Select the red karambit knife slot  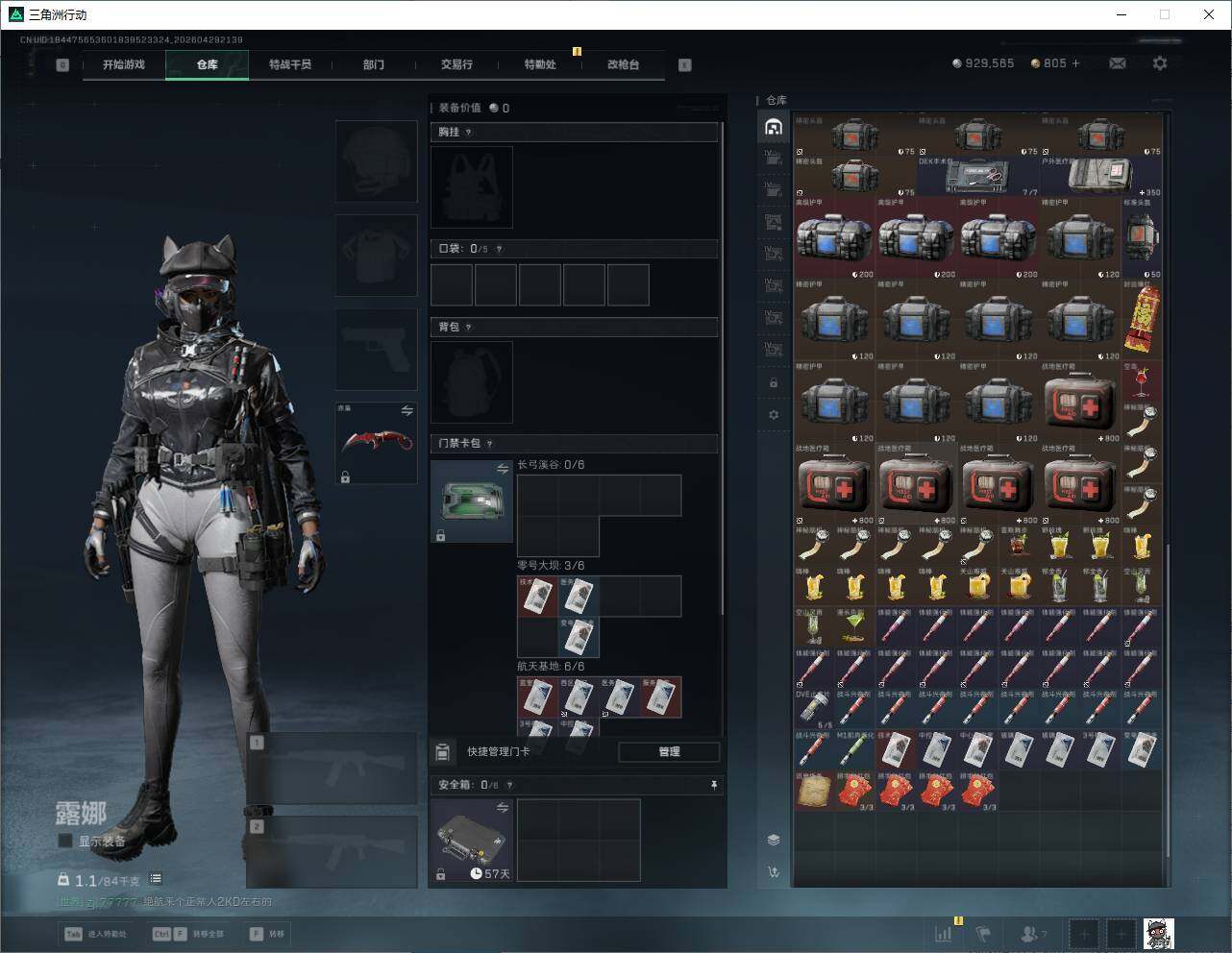coord(376,443)
